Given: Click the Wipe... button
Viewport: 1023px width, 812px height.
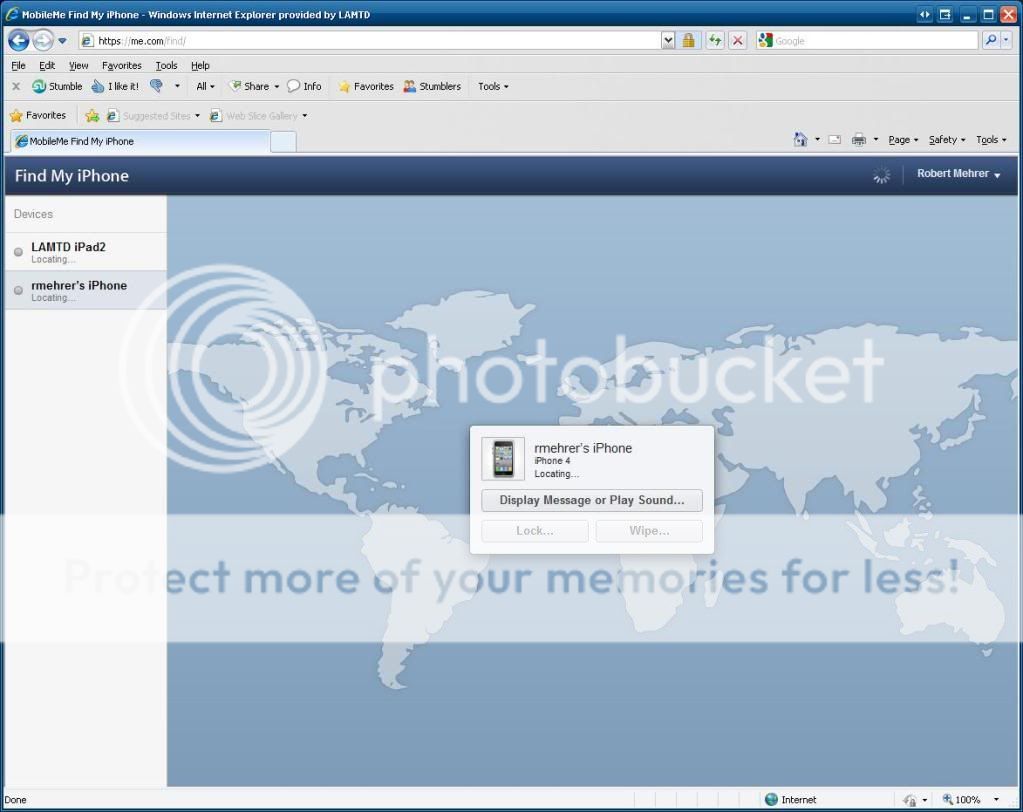Looking at the screenshot, I should pyautogui.click(x=649, y=531).
